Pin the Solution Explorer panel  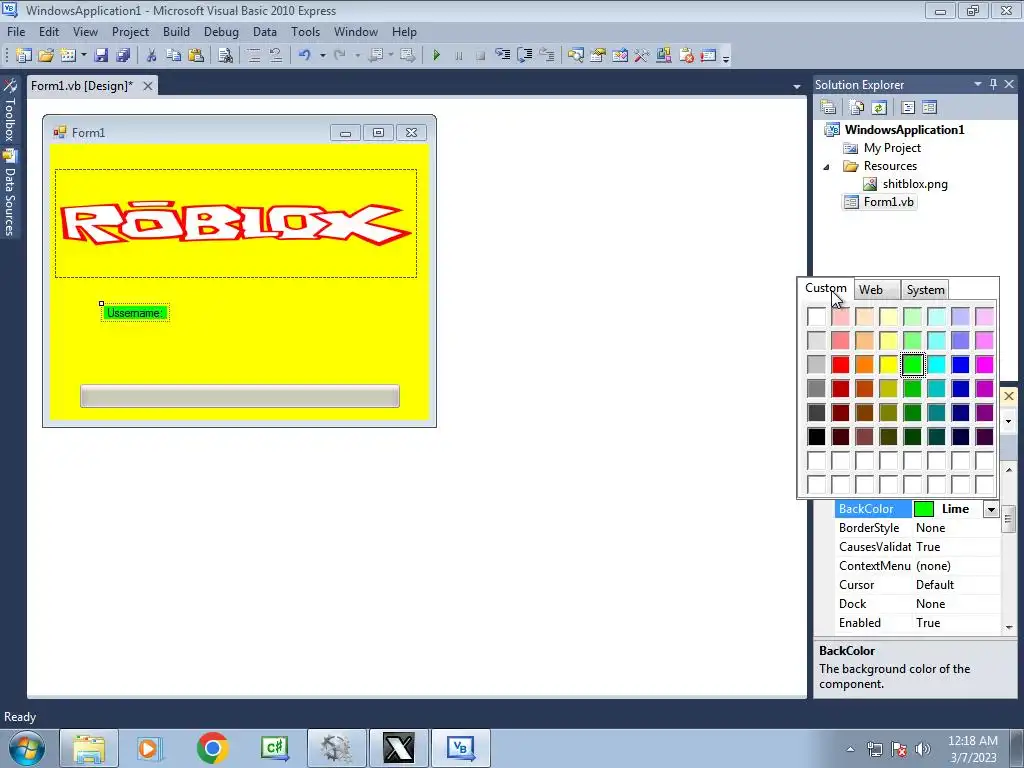pos(993,84)
